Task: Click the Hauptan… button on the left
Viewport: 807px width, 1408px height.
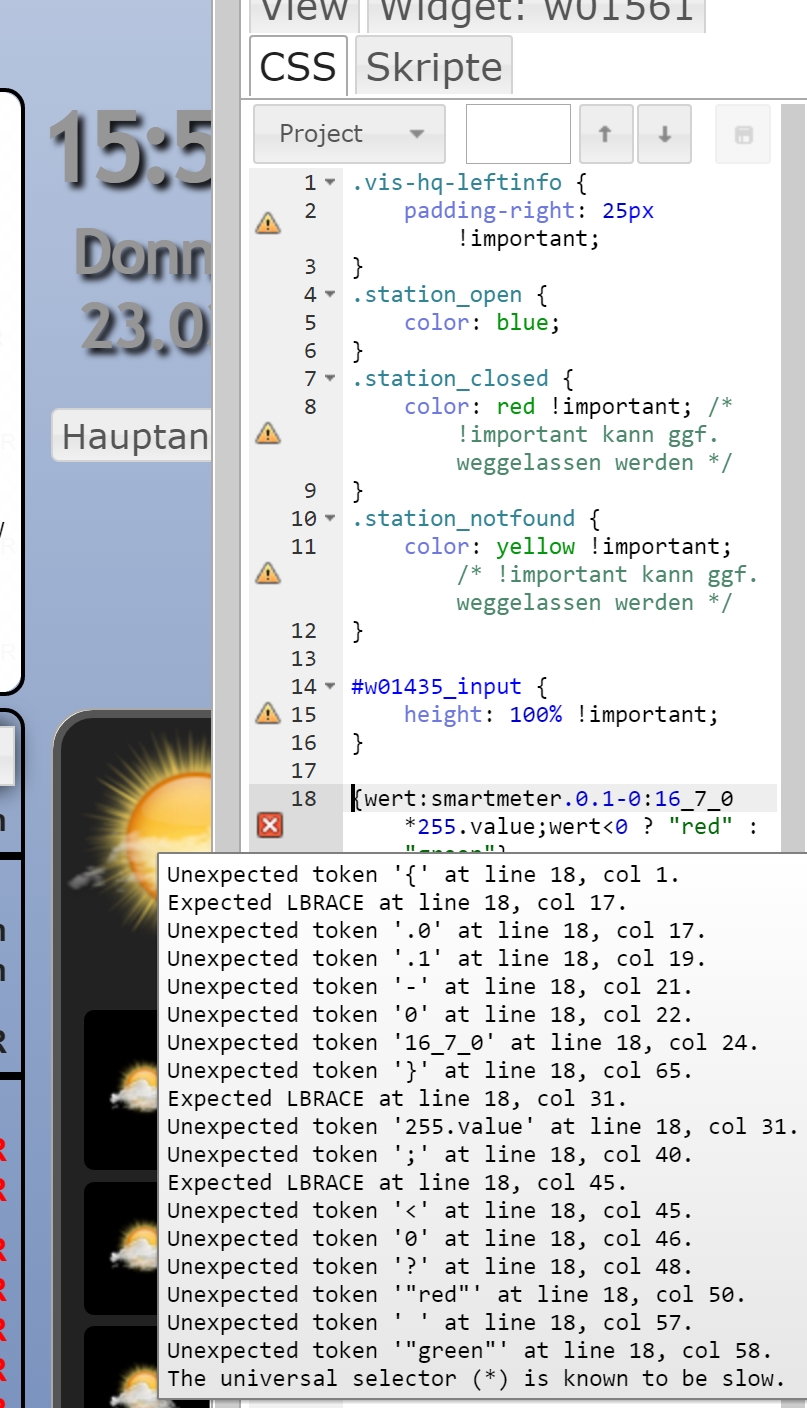Action: pos(132,436)
